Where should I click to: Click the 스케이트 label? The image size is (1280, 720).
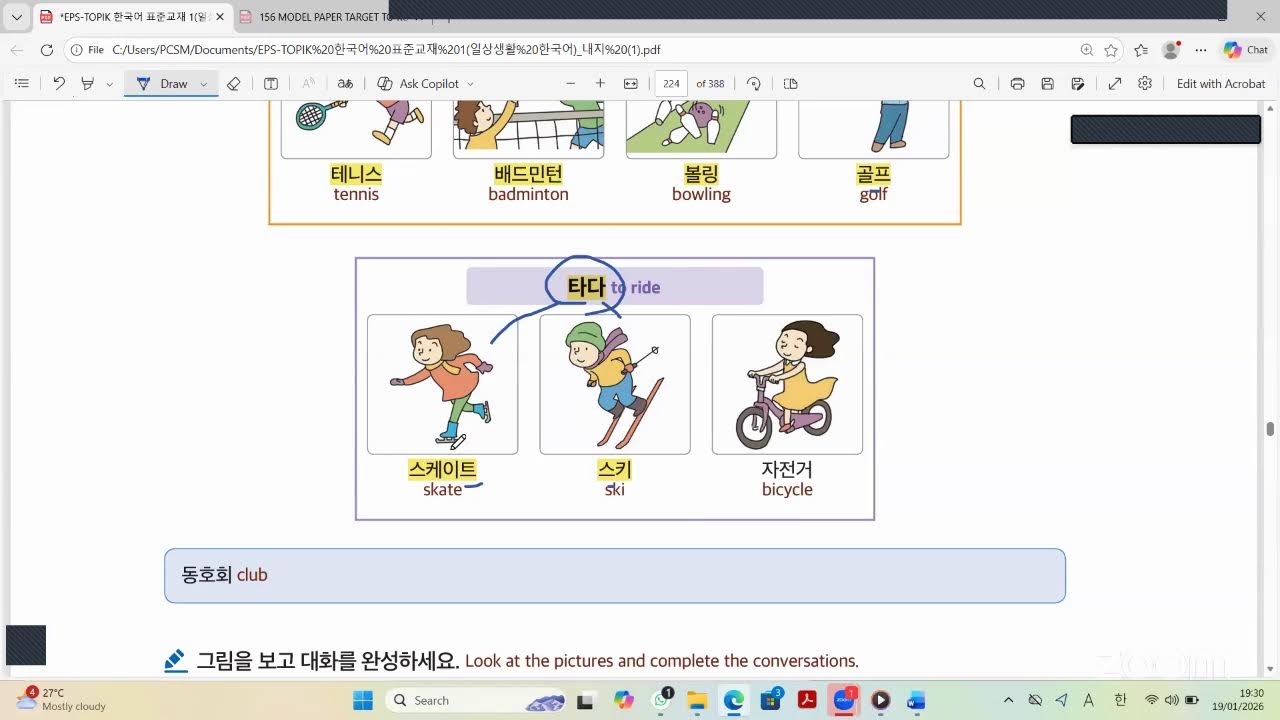[442, 469]
